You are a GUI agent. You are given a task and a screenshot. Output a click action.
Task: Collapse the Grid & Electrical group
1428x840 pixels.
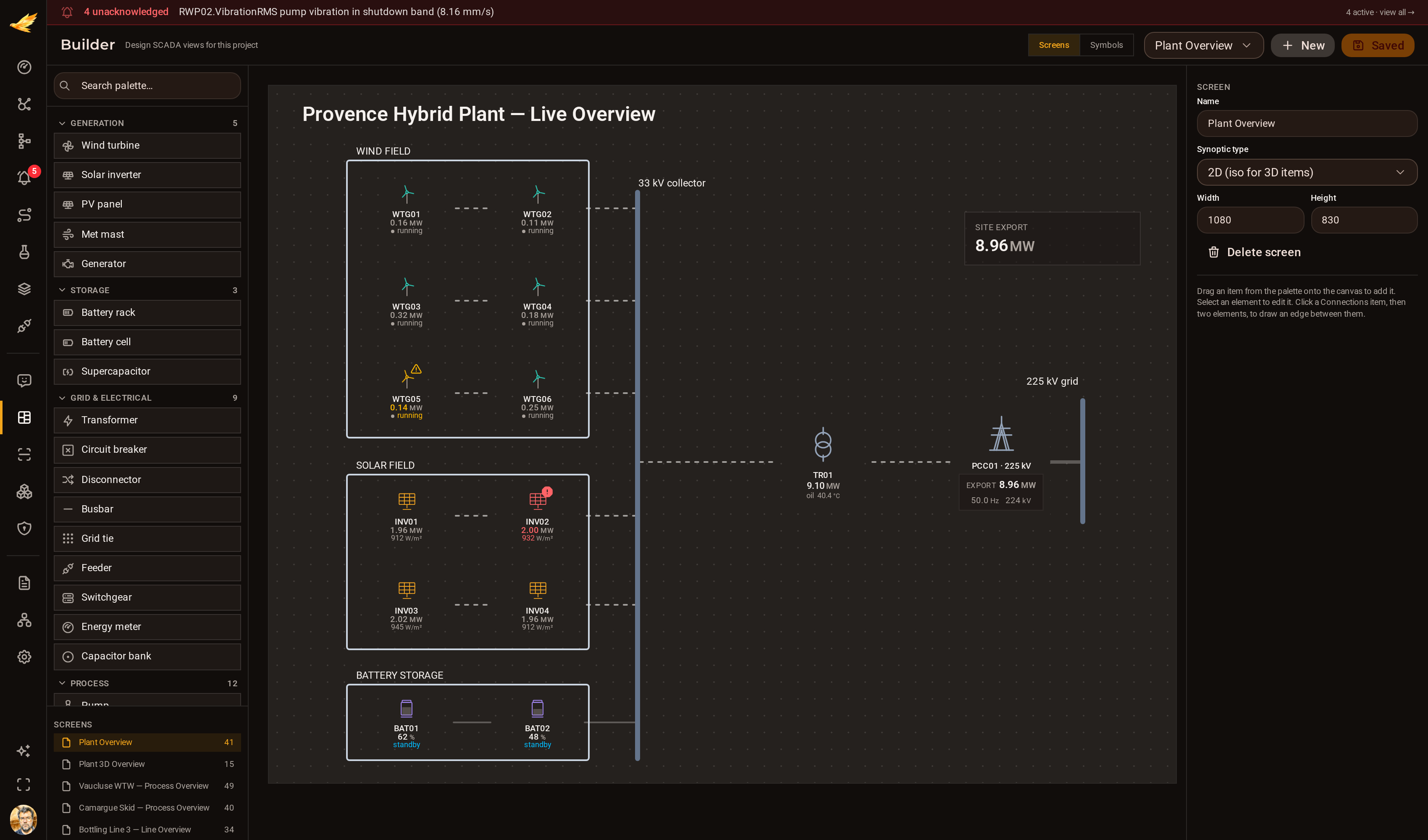click(147, 398)
